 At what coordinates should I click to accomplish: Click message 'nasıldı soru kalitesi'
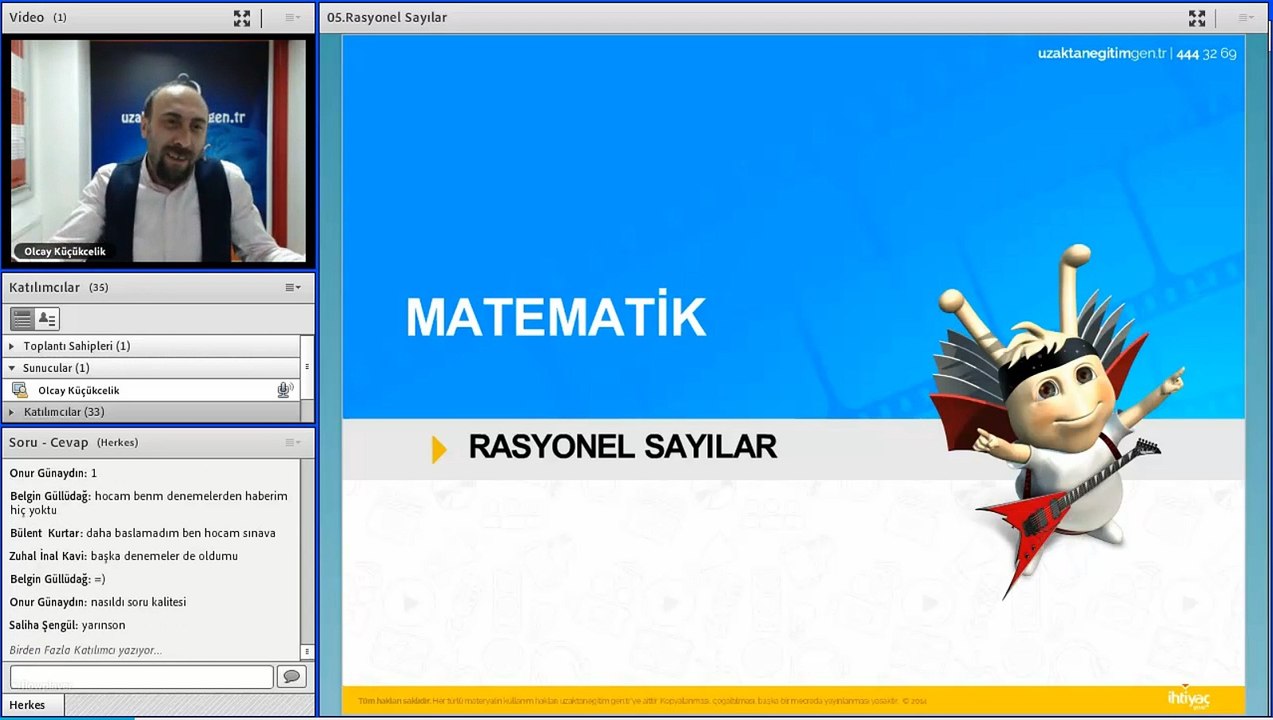[x=139, y=602]
